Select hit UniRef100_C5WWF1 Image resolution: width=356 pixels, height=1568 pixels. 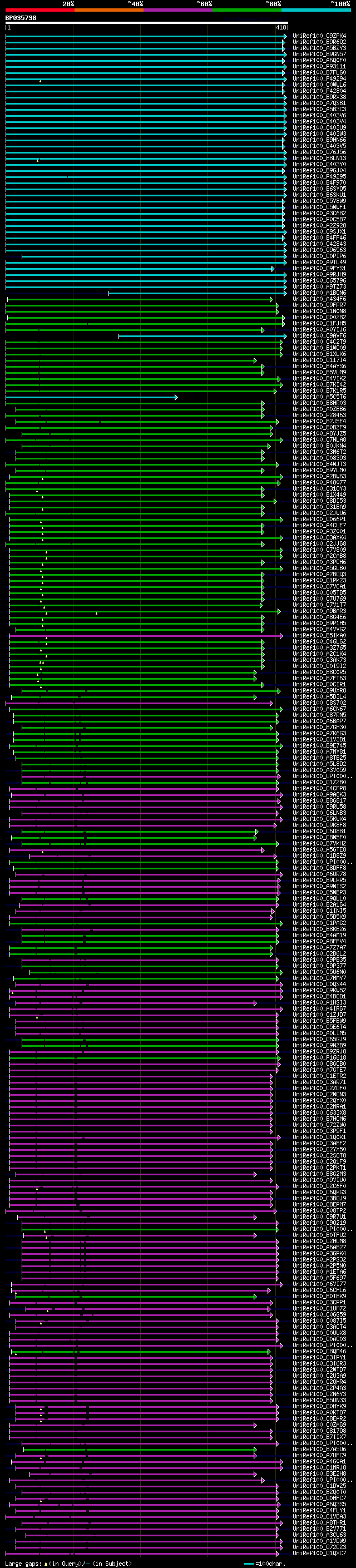[x=319, y=207]
